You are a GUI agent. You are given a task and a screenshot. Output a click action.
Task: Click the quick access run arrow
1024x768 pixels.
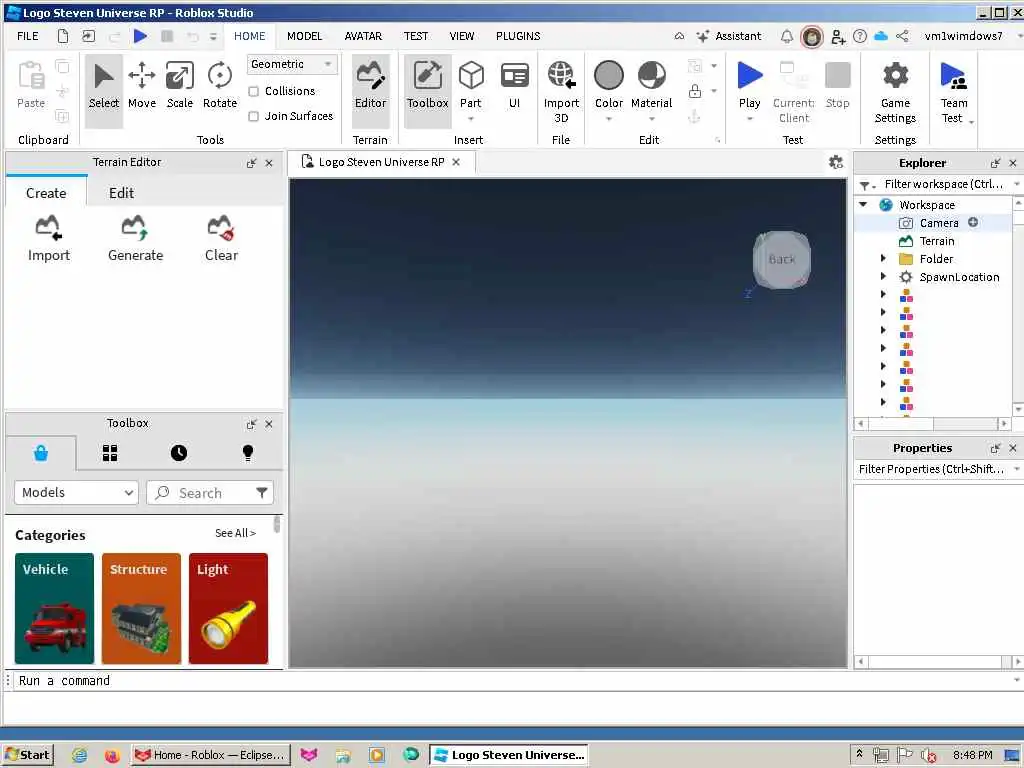[x=140, y=36]
